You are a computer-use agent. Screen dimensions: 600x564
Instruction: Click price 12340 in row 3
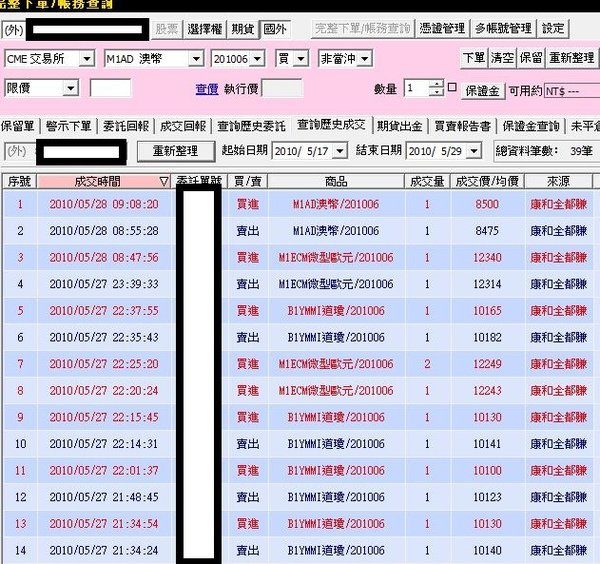[487, 258]
